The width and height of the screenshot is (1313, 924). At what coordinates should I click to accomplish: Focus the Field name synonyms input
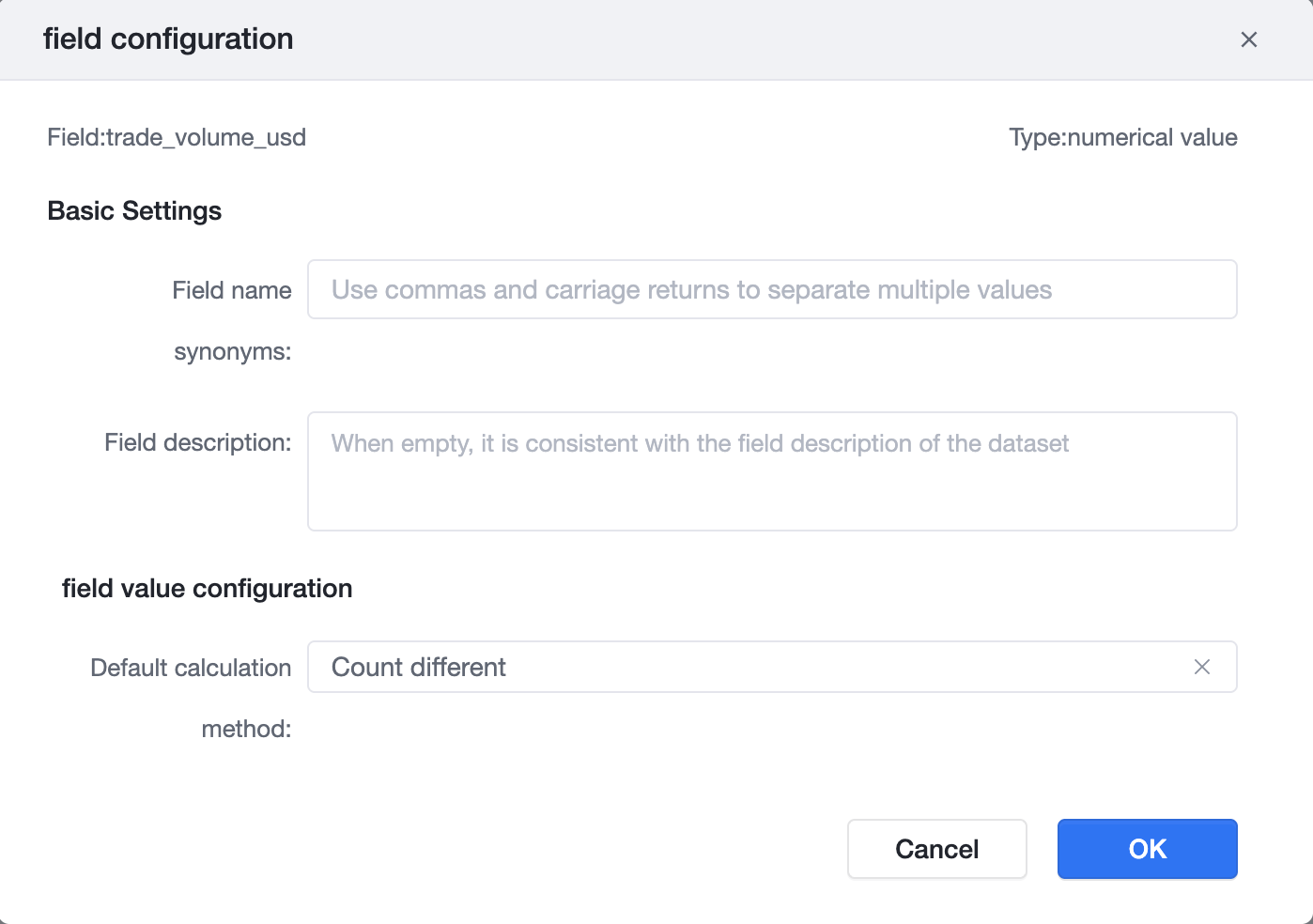tap(772, 289)
